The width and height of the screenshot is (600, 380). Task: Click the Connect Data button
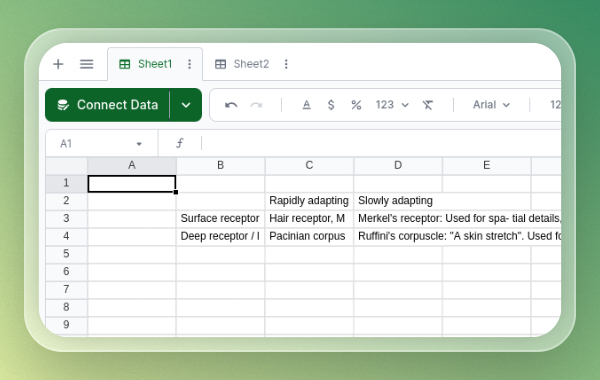pos(107,105)
